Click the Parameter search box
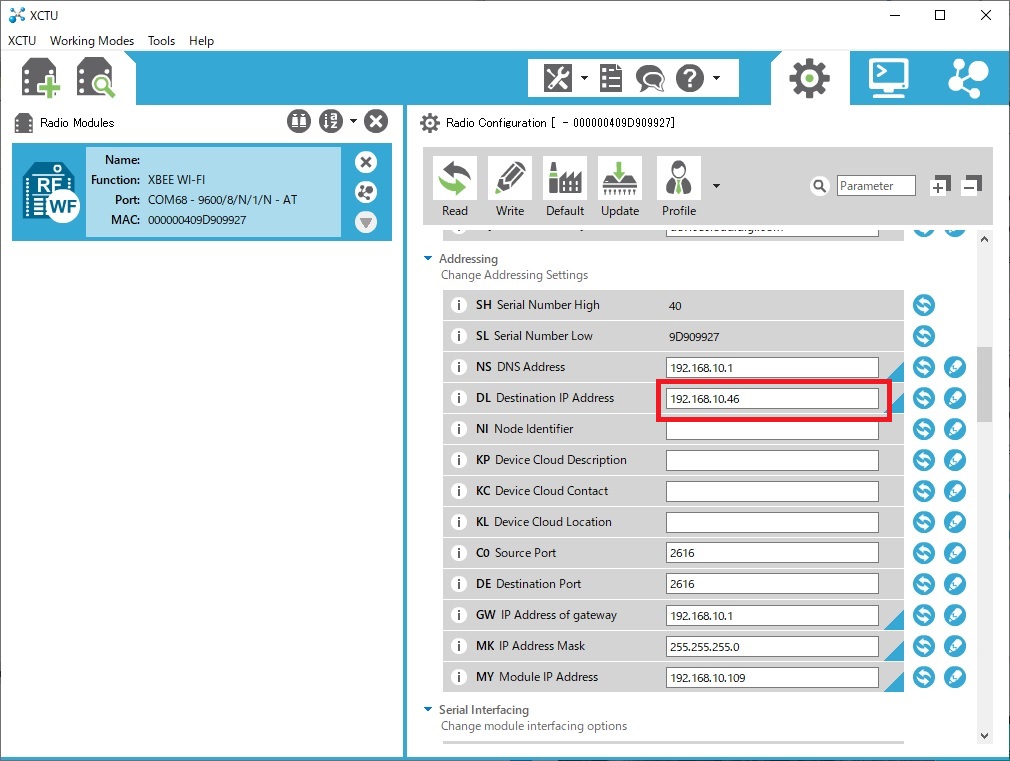 pyautogui.click(x=876, y=186)
